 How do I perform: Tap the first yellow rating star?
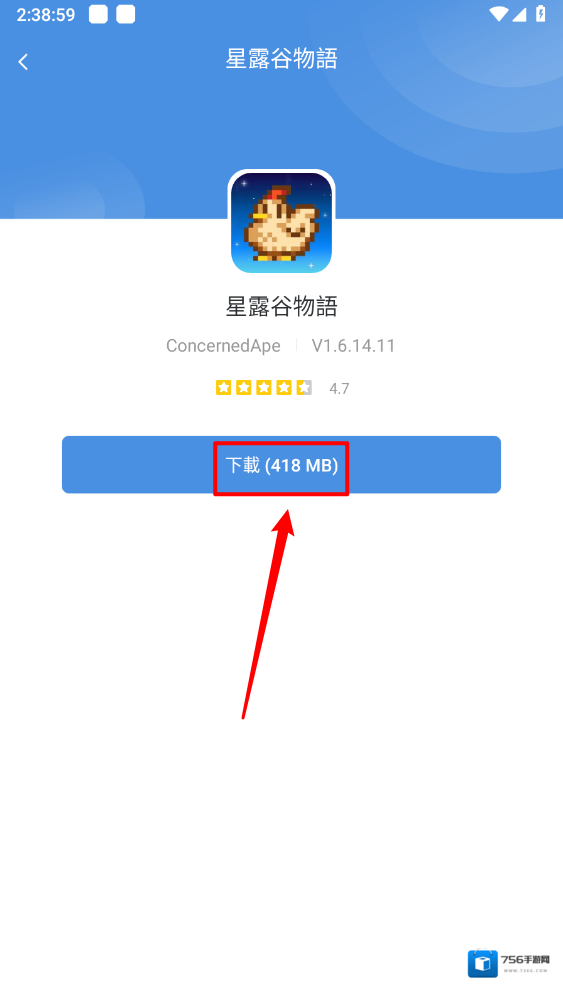point(223,387)
